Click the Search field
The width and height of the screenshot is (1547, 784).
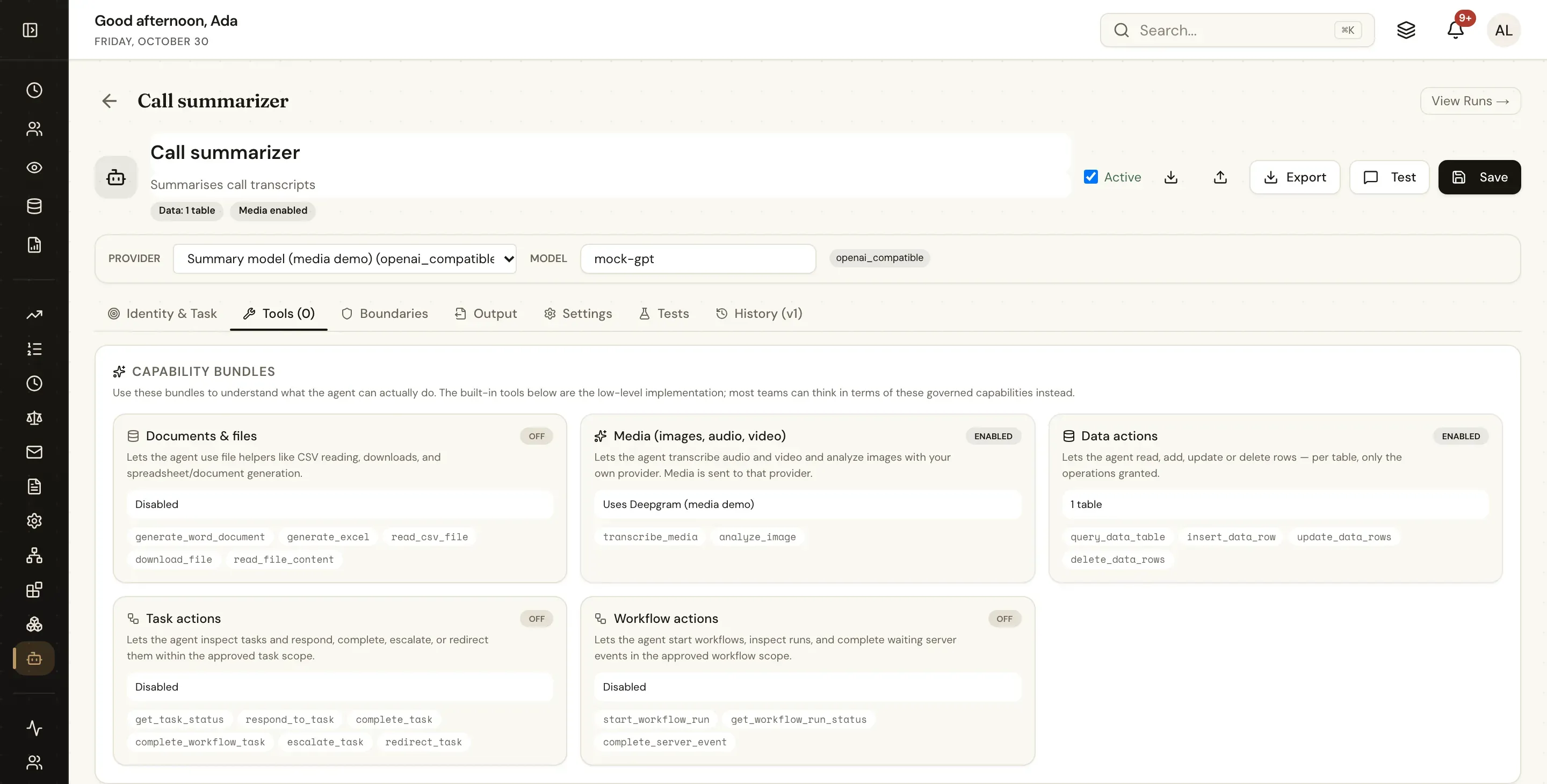(x=1237, y=30)
